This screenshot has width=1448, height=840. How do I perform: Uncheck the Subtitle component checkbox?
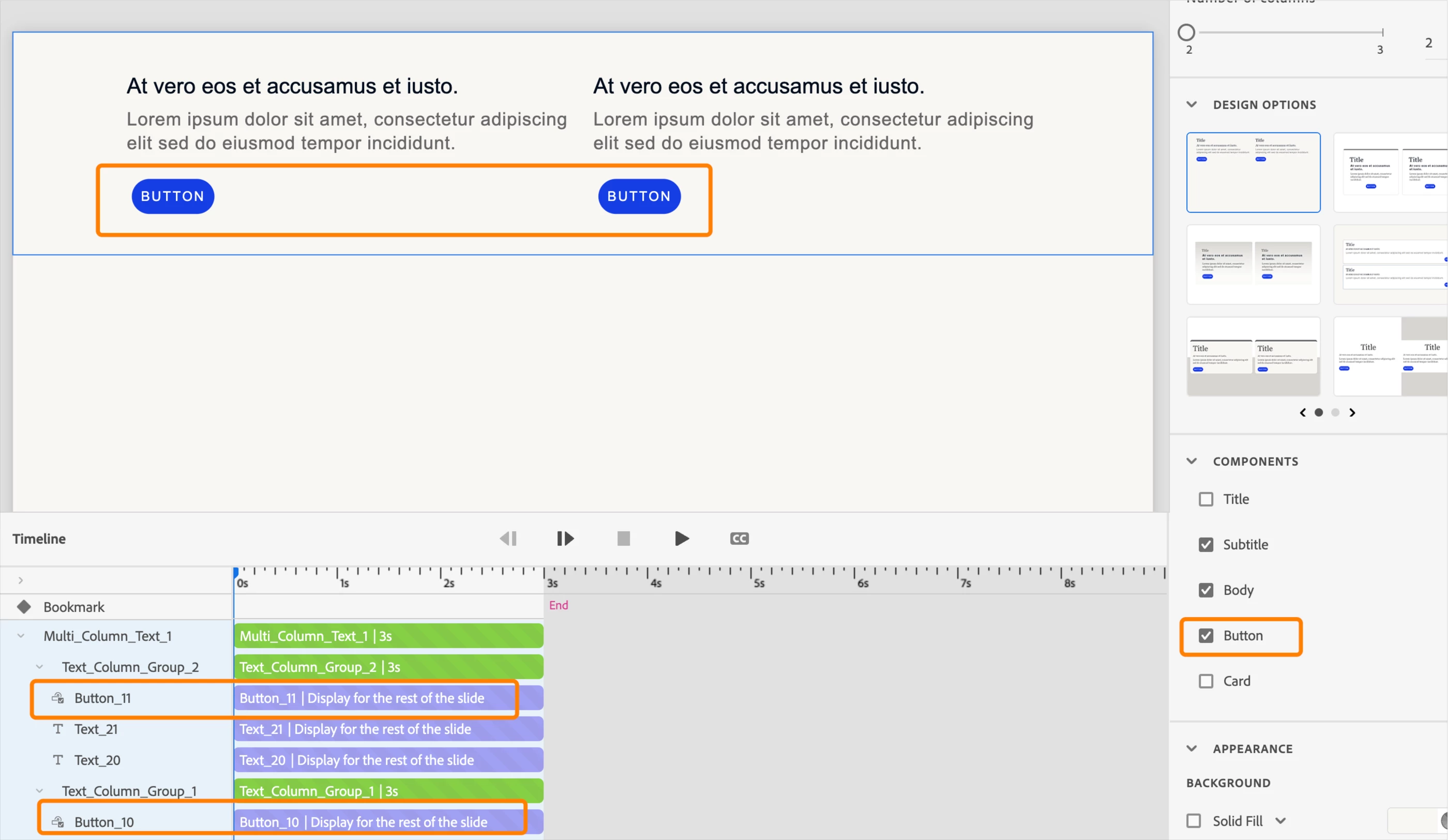coord(1206,545)
